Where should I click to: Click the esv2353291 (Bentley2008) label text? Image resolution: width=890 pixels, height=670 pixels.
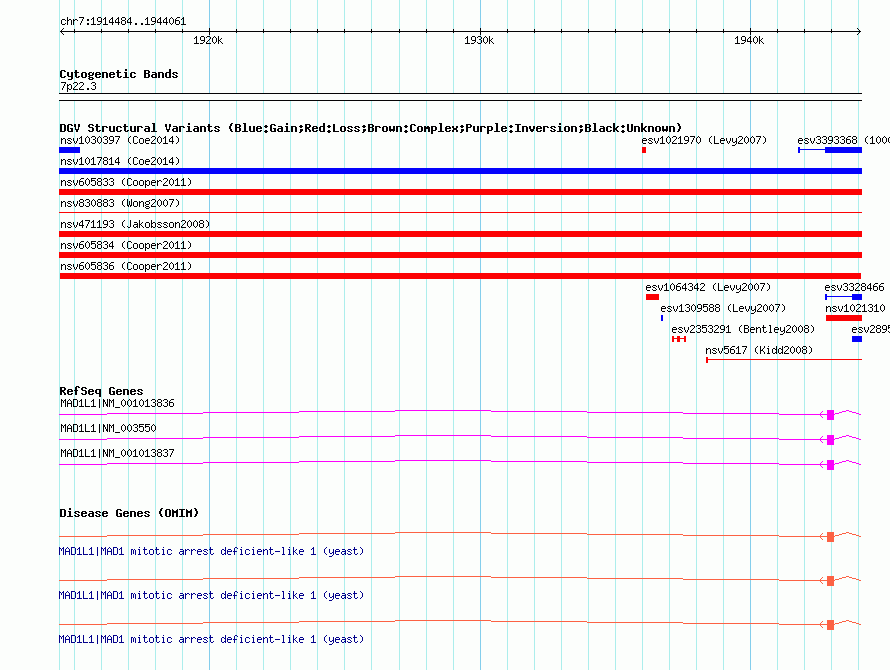pos(743,329)
